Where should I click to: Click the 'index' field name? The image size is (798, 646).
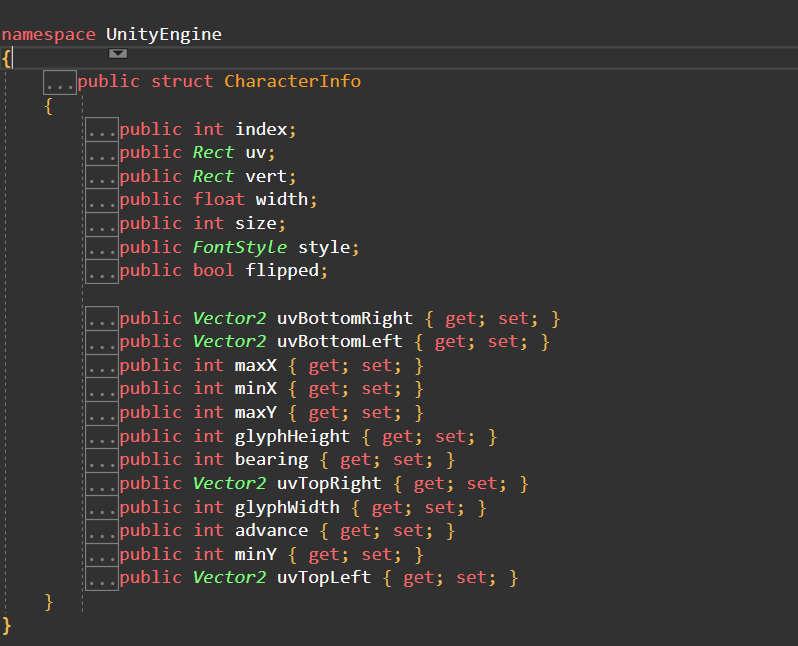[x=261, y=129]
